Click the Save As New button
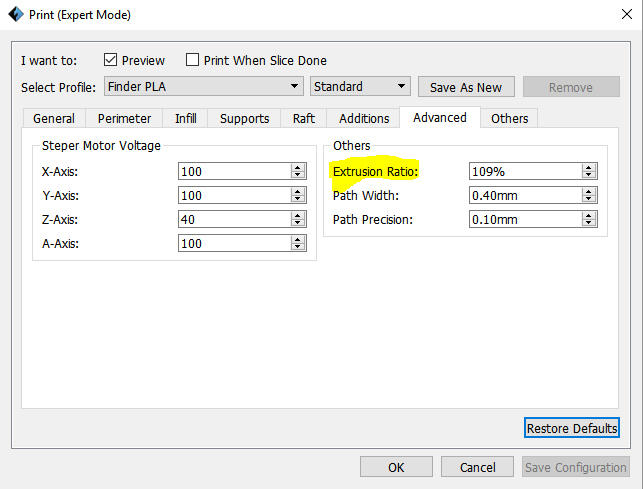643x489 pixels. (466, 87)
